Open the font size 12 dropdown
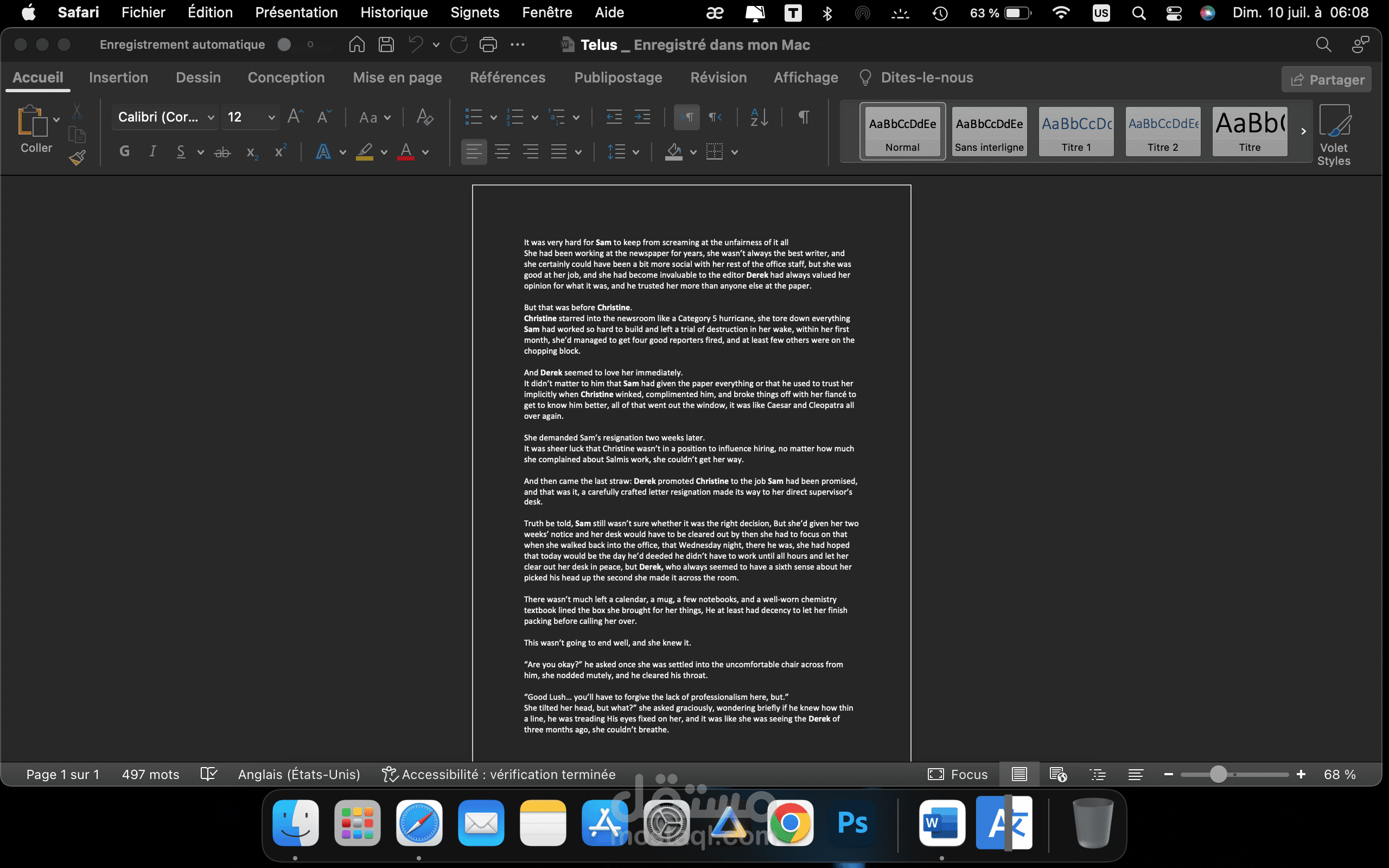1389x868 pixels. click(271, 117)
